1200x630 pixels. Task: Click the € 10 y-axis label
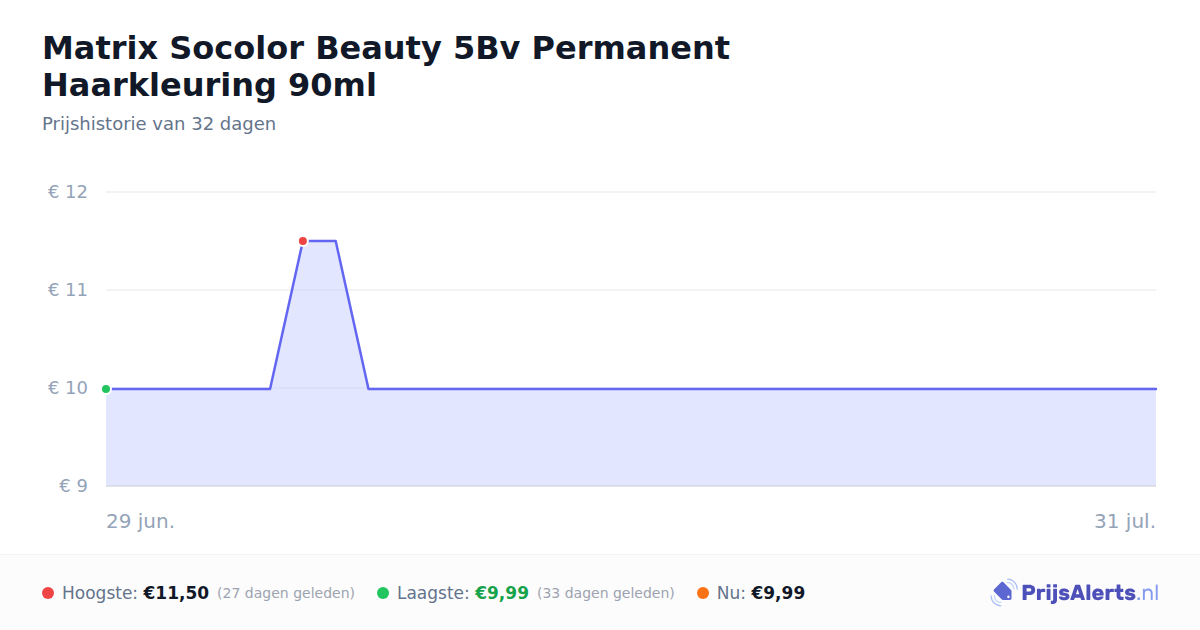[x=68, y=388]
